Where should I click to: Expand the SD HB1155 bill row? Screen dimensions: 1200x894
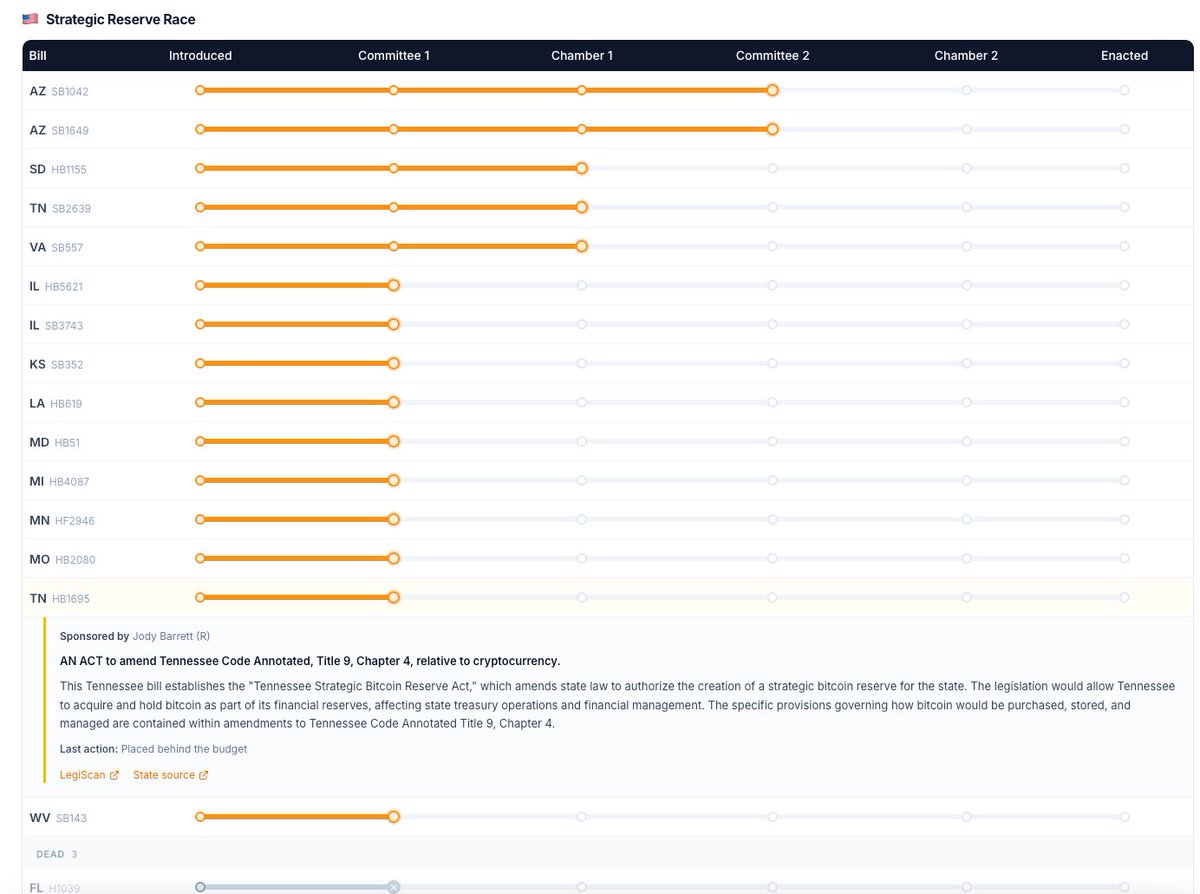(x=608, y=169)
